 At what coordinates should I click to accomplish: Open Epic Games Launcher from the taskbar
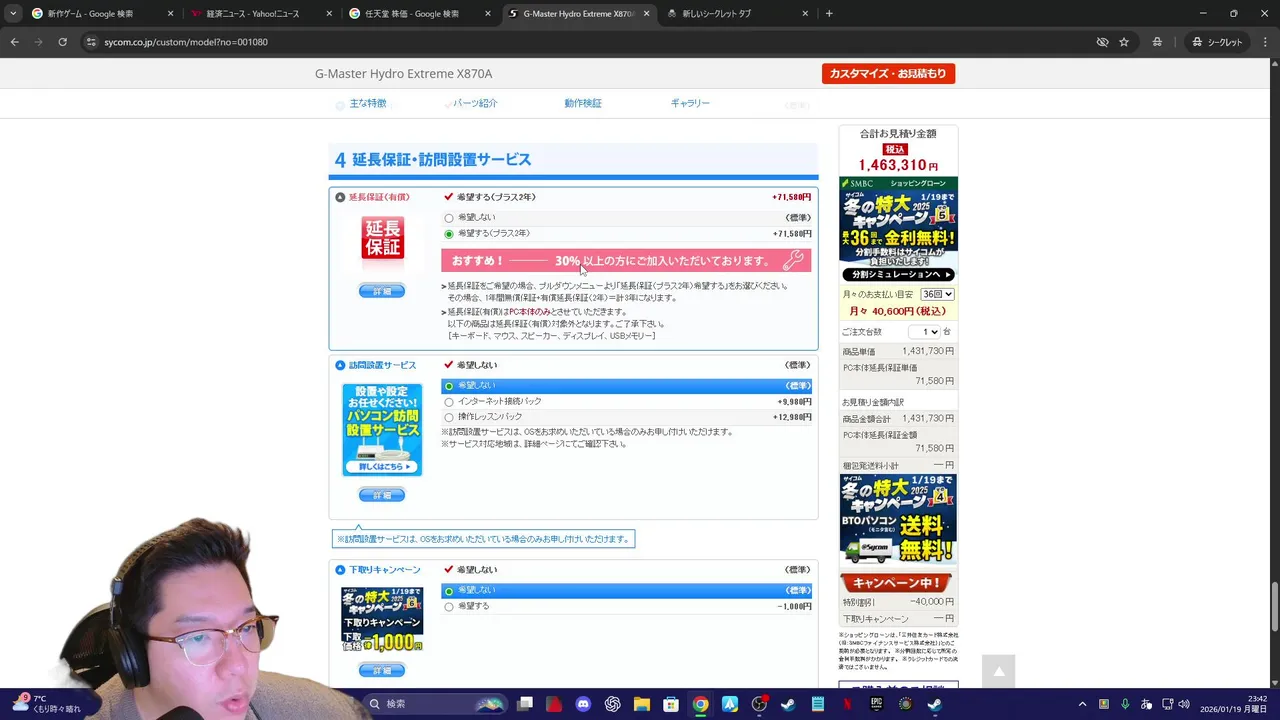pos(876,704)
